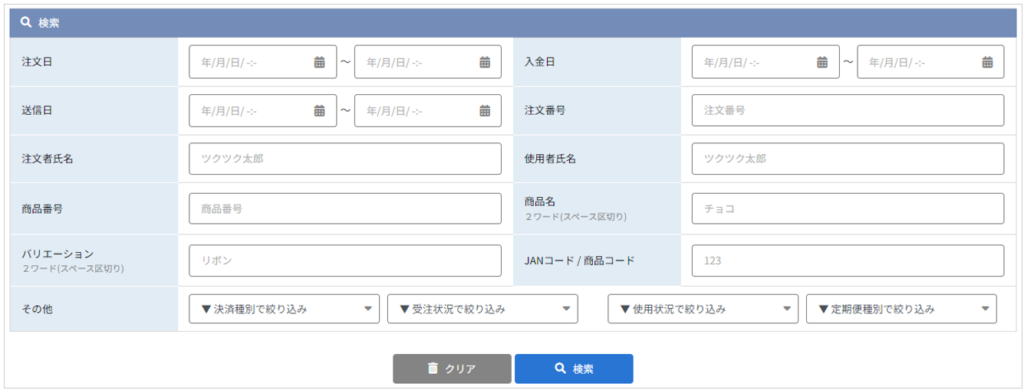Click the 商品番号 label
Viewport: 1024px width, 390px height.
click(42, 209)
